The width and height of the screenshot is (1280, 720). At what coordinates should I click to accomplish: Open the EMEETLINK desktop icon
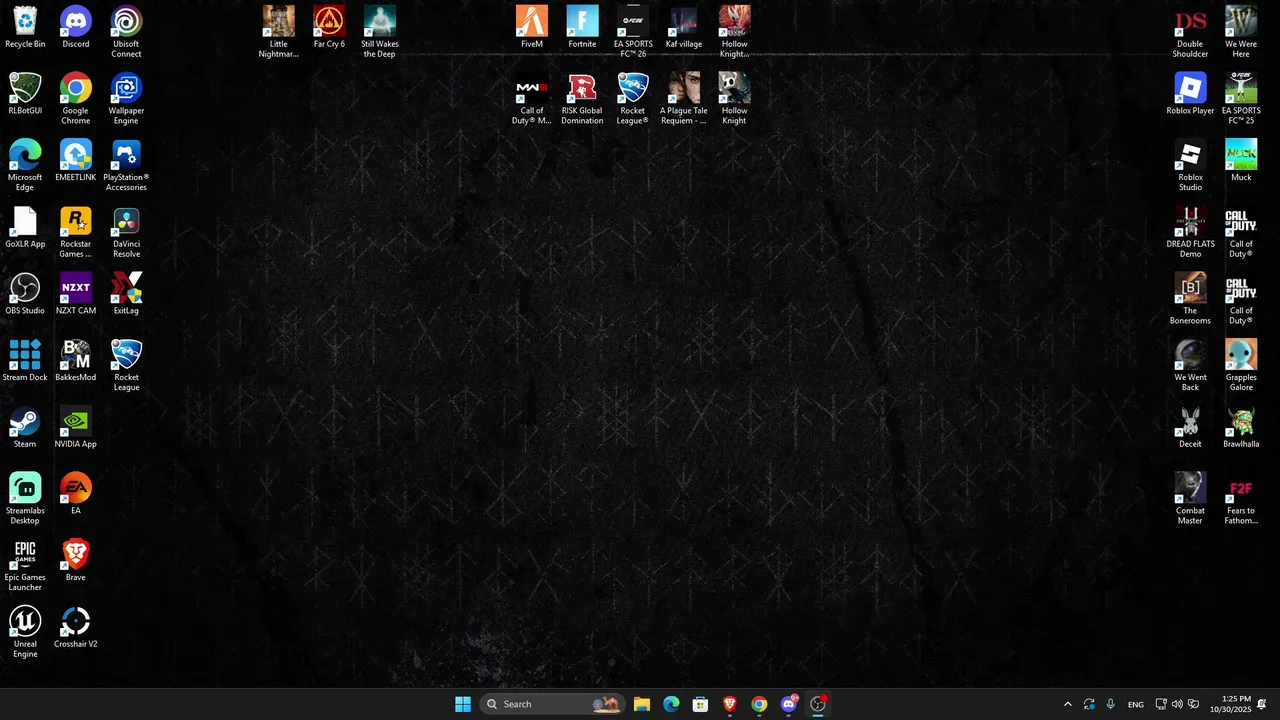(x=76, y=161)
